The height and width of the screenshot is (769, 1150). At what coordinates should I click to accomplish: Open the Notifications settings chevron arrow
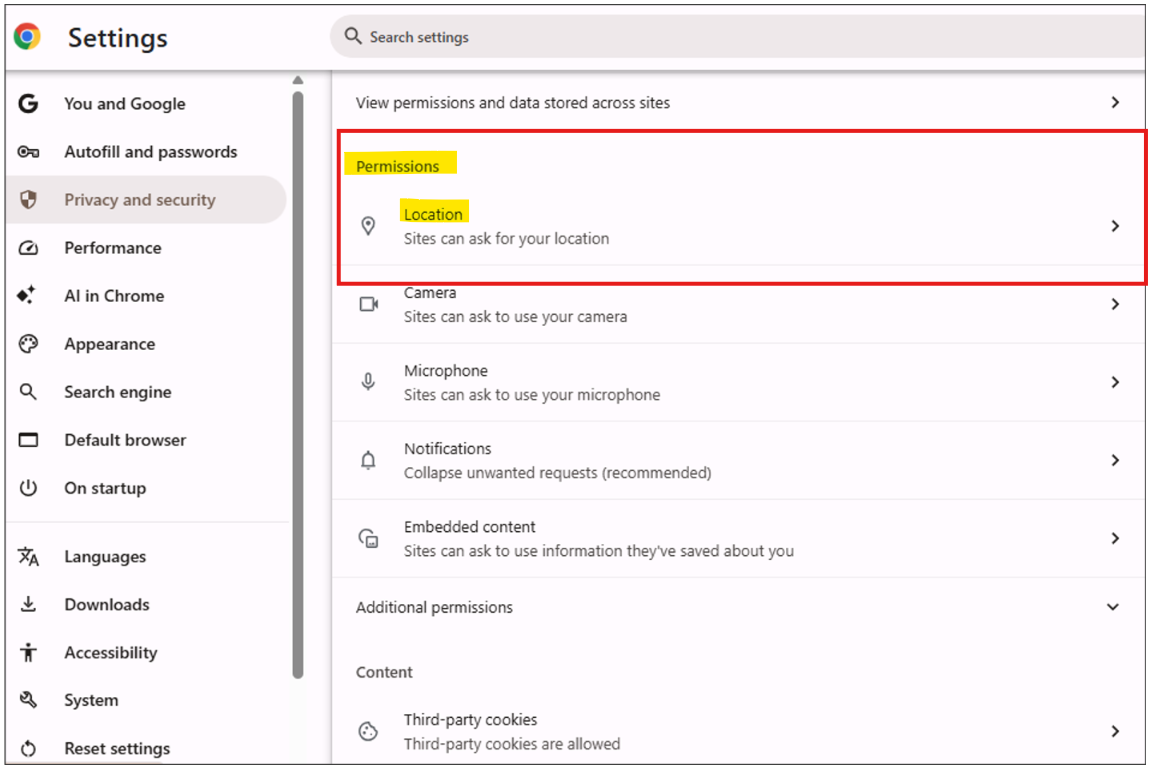click(1115, 460)
